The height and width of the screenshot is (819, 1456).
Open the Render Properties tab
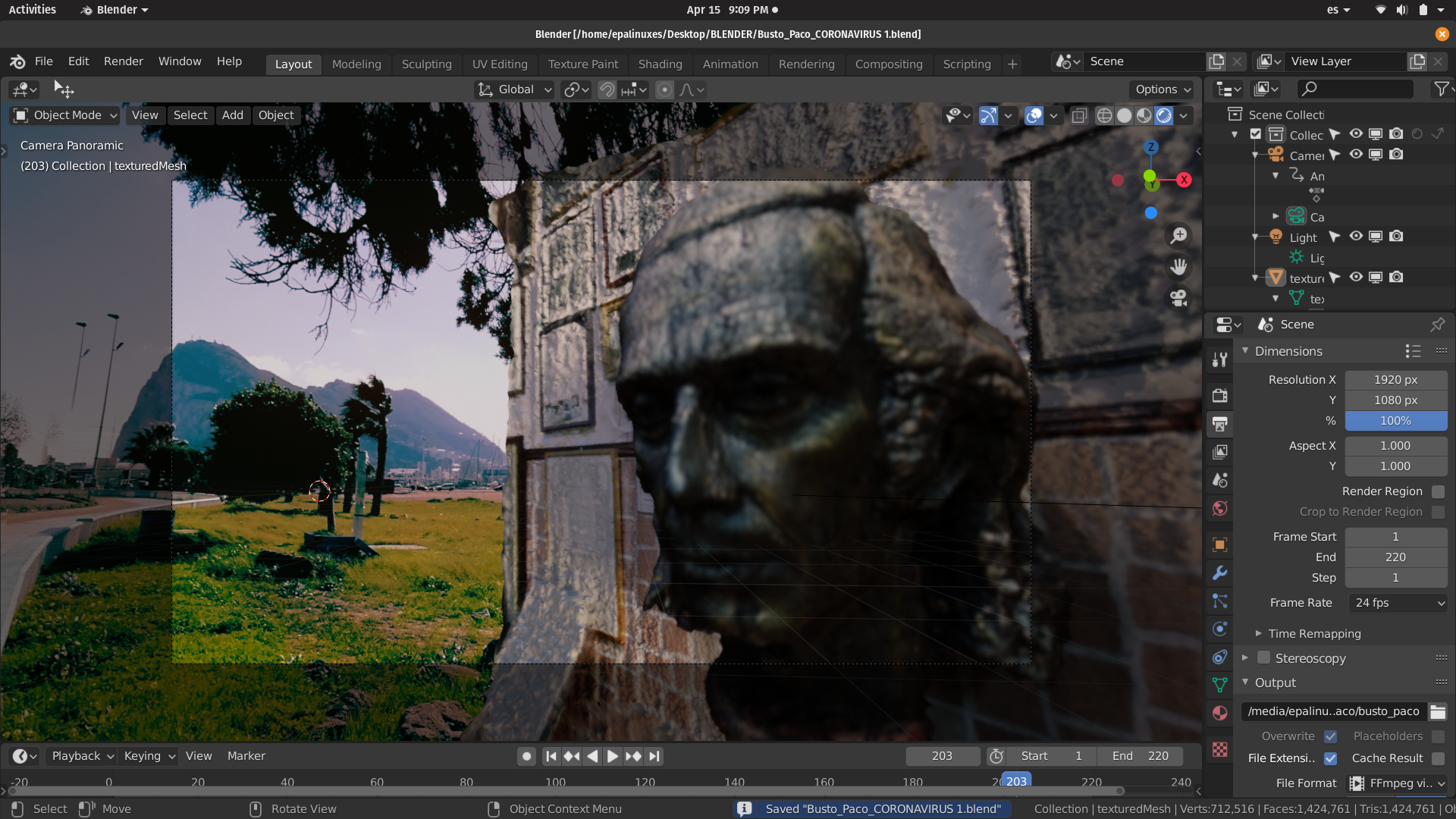click(1220, 395)
